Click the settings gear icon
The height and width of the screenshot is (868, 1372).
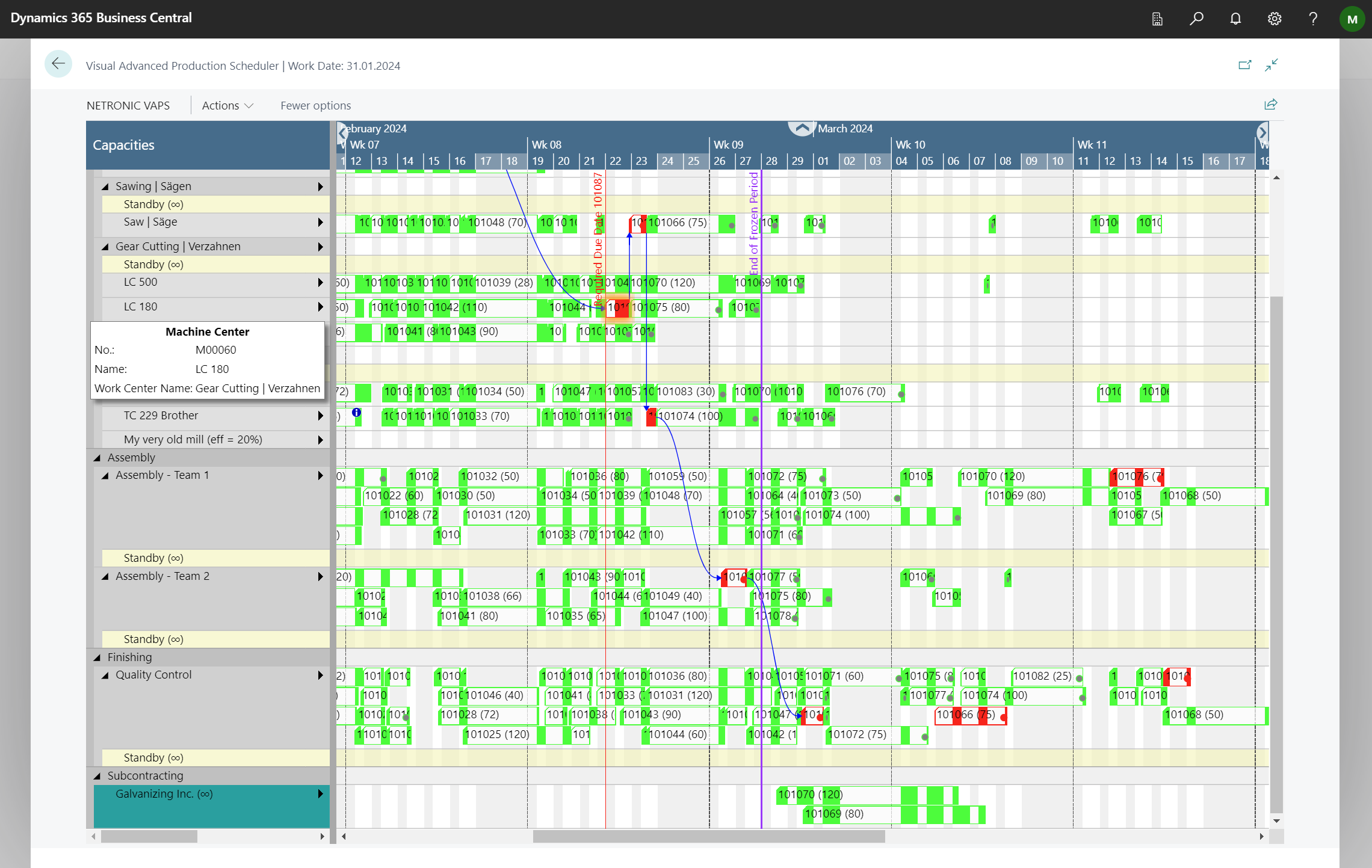[x=1277, y=18]
